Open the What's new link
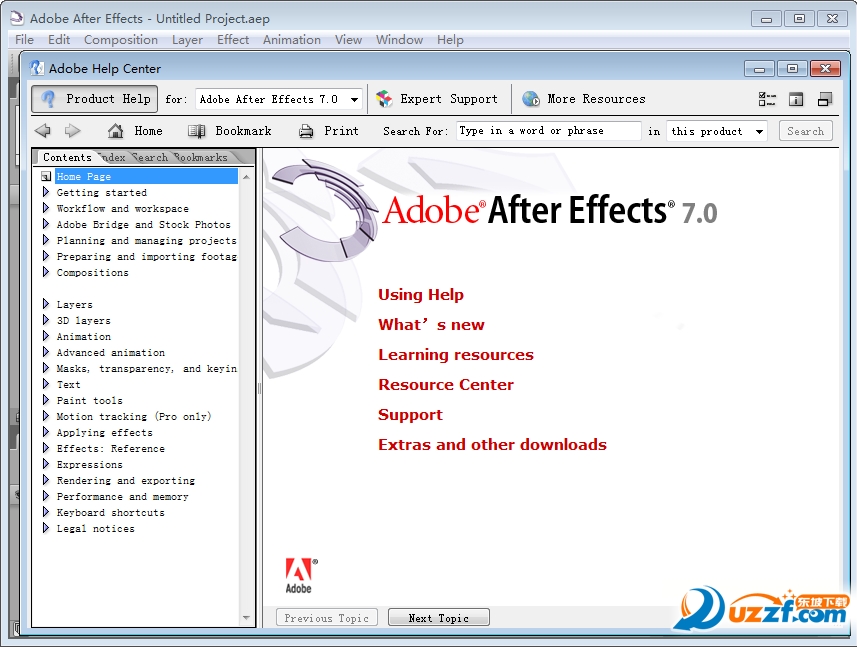The image size is (857, 647). coord(431,325)
